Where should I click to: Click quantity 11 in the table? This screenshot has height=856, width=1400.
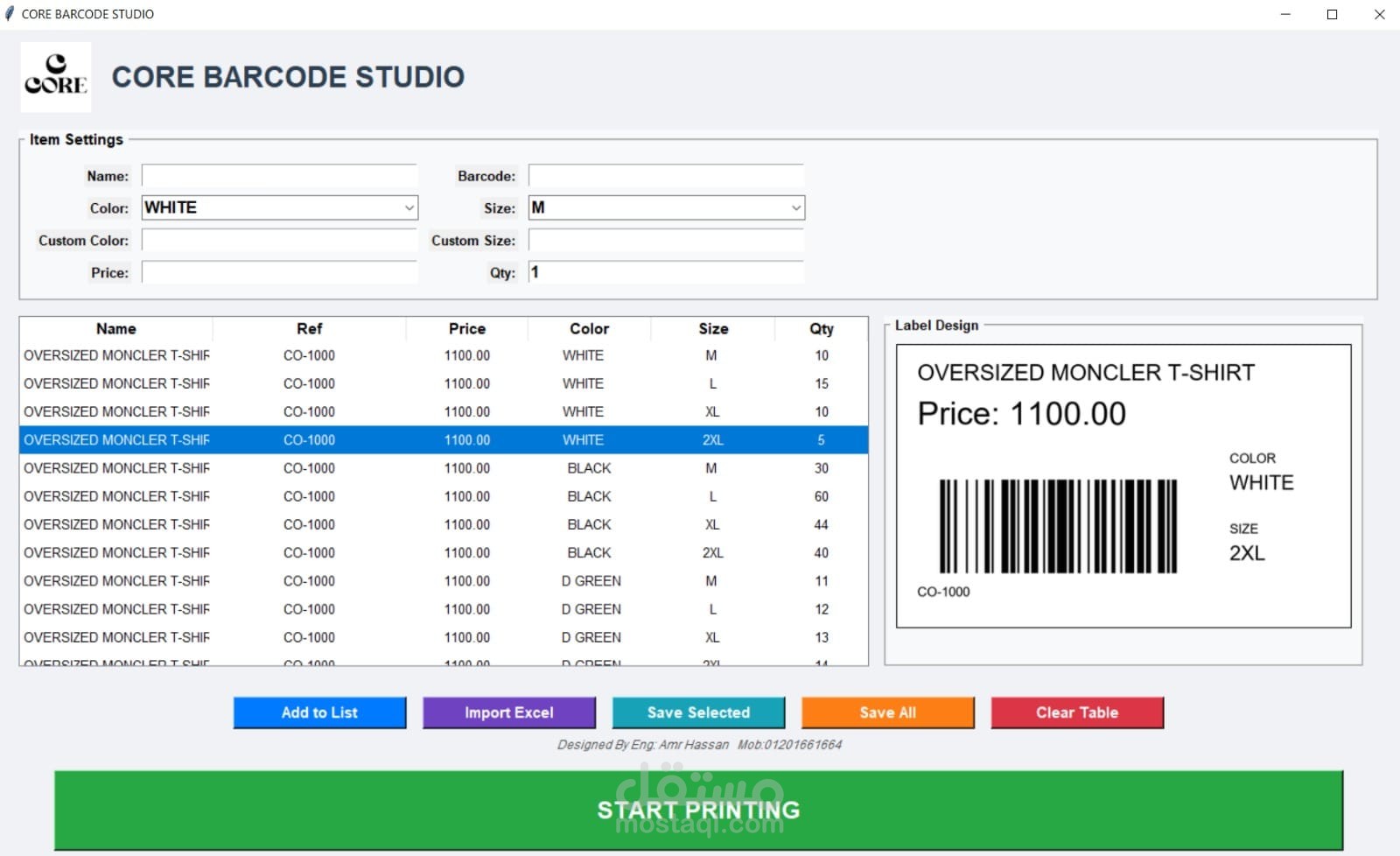click(822, 581)
